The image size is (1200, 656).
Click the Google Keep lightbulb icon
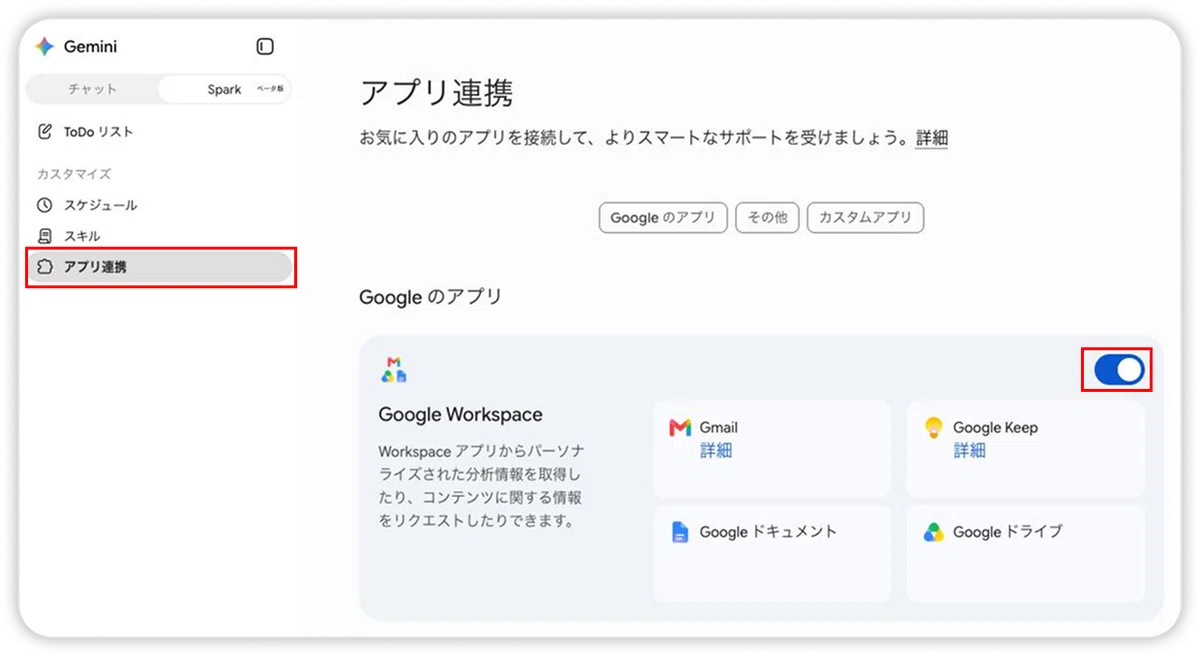tap(933, 428)
